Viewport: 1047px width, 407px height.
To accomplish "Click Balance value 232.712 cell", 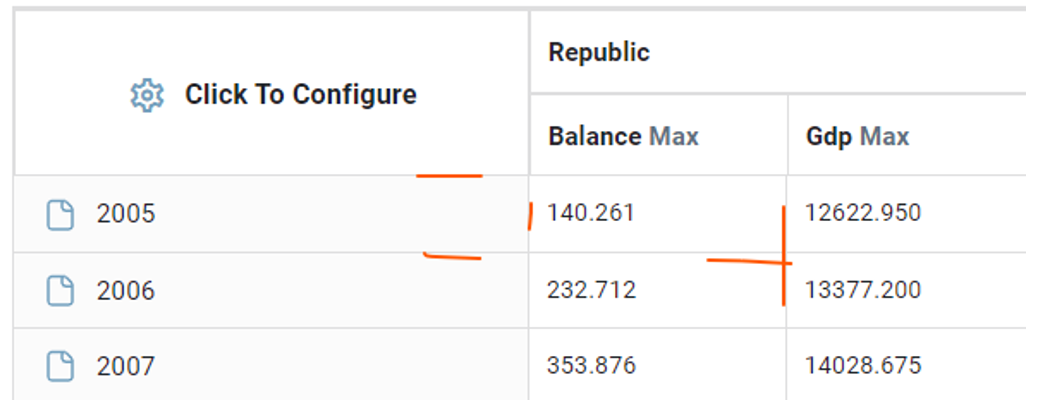I will [591, 290].
